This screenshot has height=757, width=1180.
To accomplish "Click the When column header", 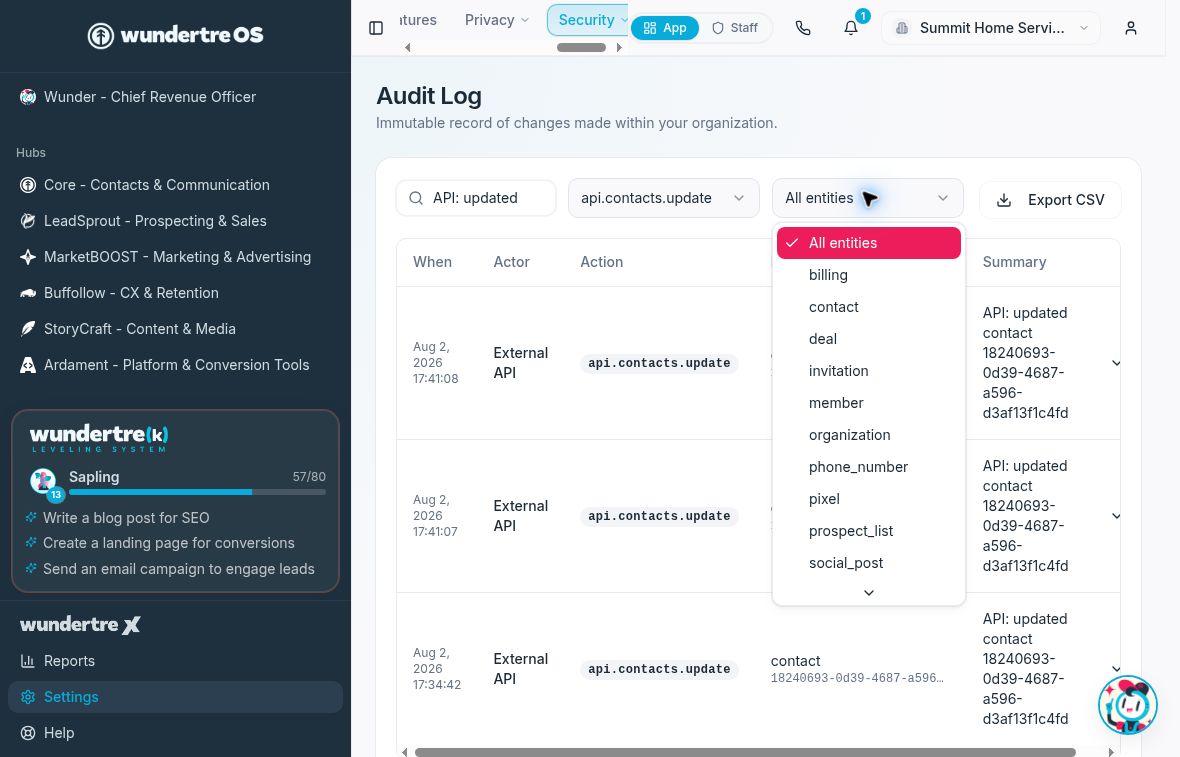I will coord(433,262).
